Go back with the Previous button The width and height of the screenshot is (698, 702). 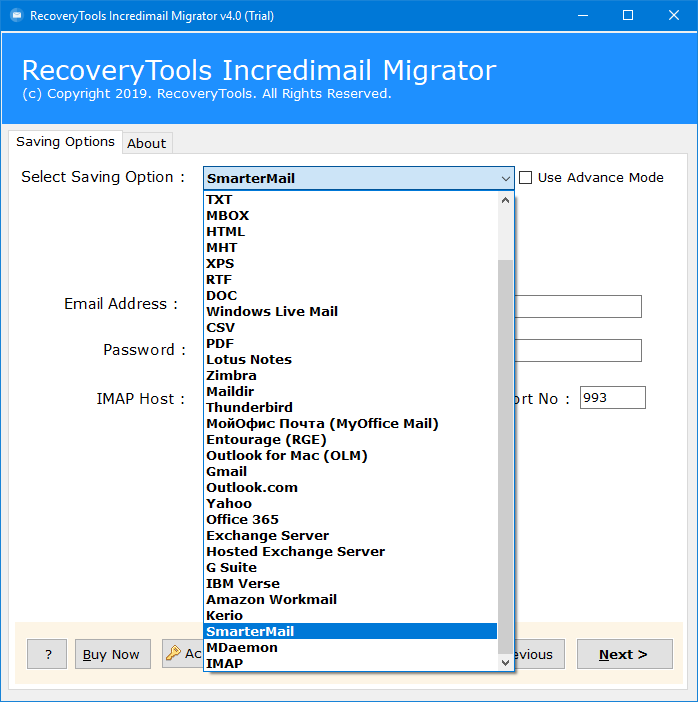539,654
